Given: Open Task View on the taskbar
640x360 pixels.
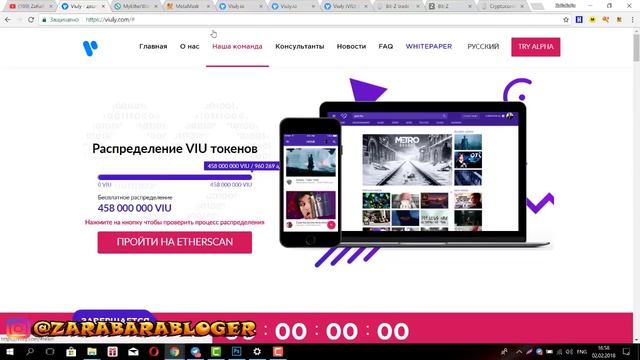Looking at the screenshot, I should (50, 351).
